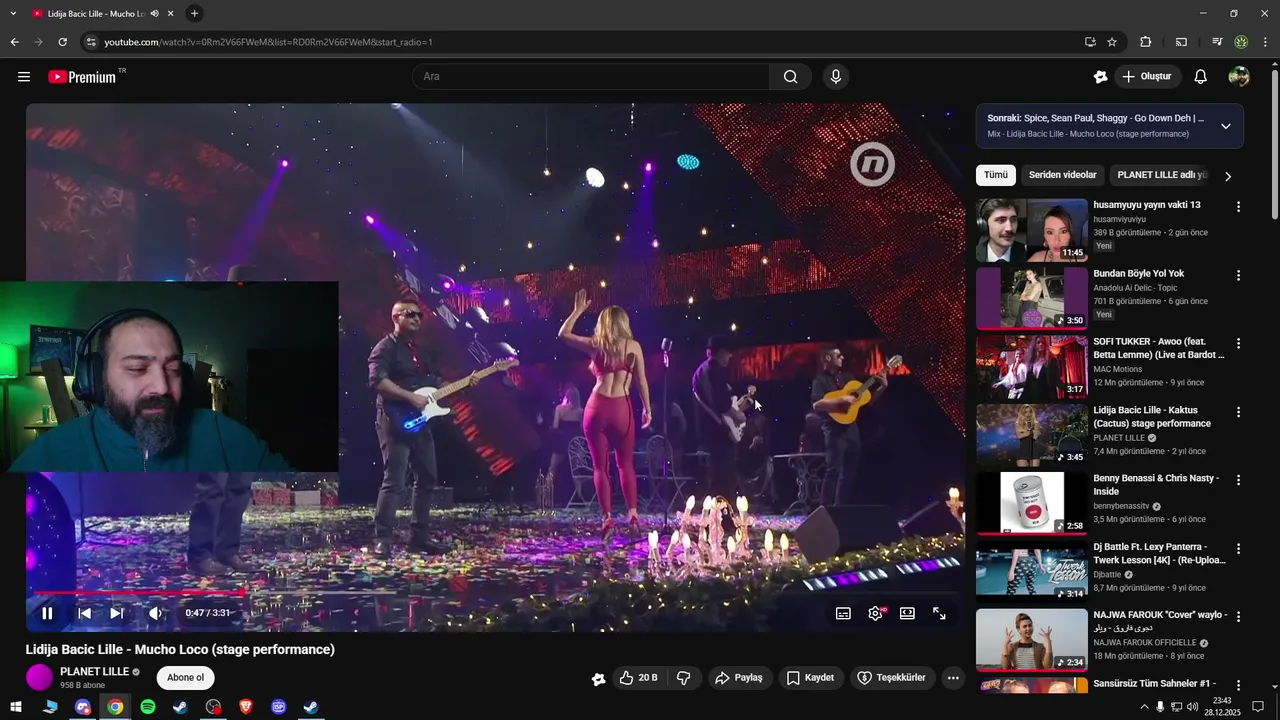Screen dimensions: 1280x720
Task: Pause the video with the pause button
Action: pyautogui.click(x=47, y=613)
